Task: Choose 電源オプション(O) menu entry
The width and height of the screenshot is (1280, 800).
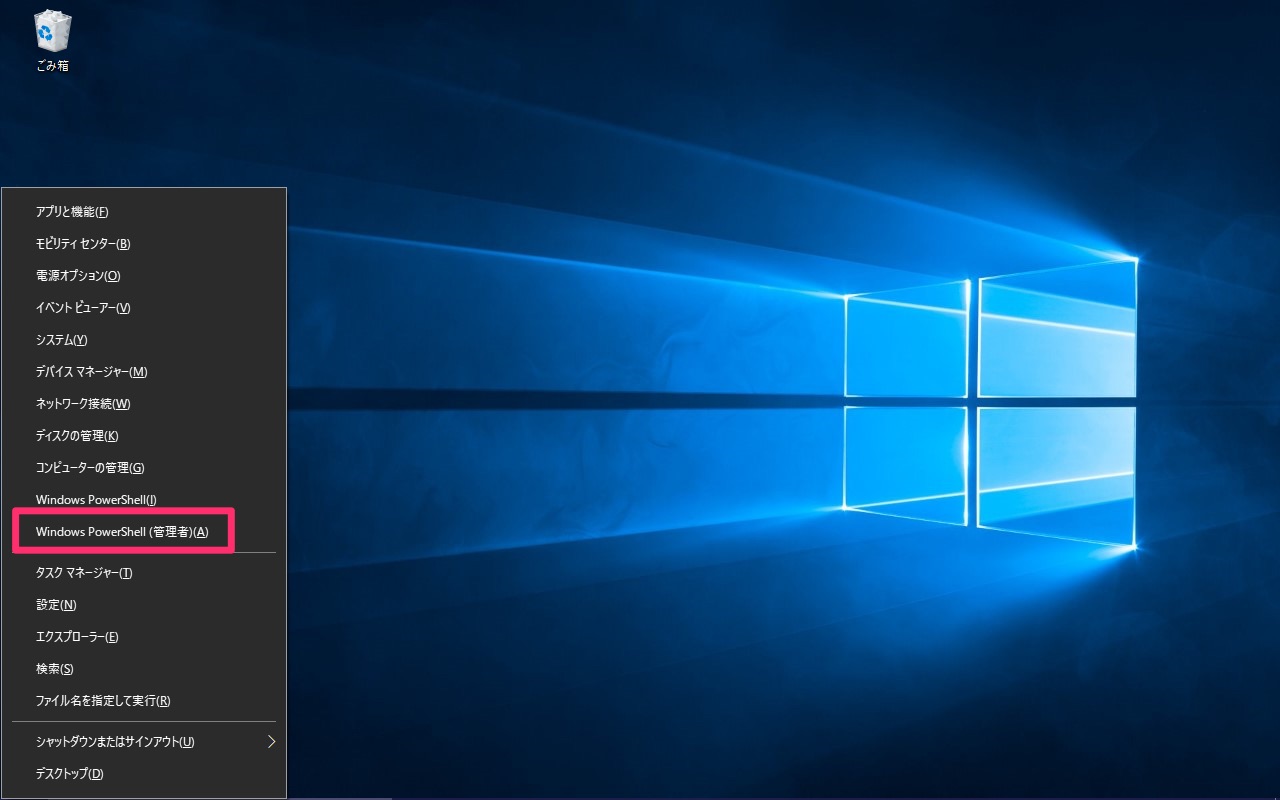Action: tap(144, 276)
